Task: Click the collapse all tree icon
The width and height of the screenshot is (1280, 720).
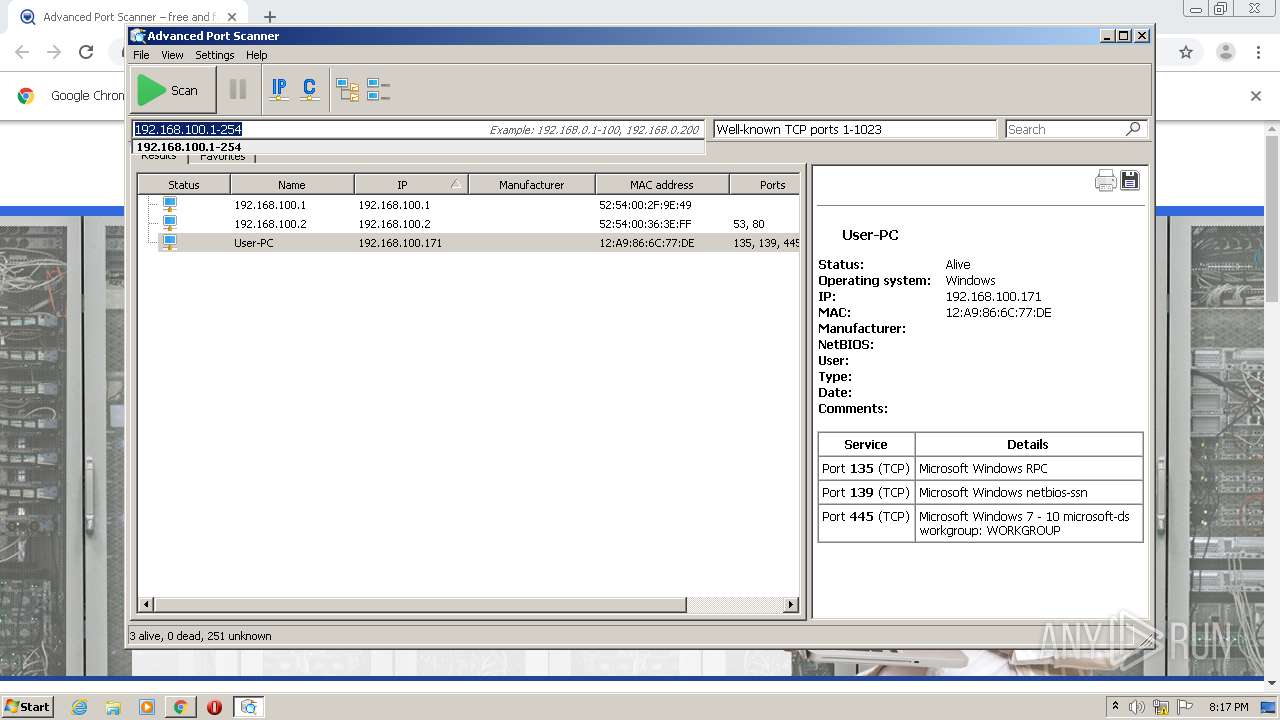Action: 378,90
